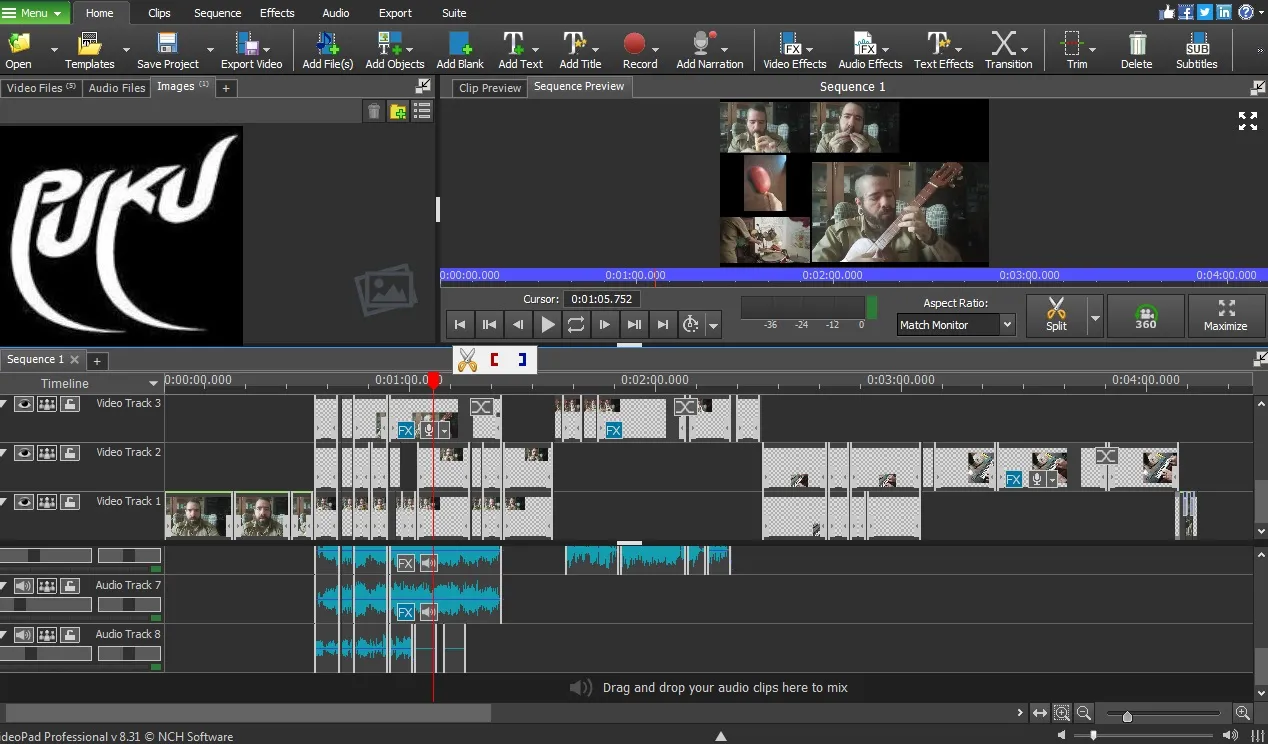Click the Trim toolbar icon
This screenshot has height=744, width=1268.
coord(1073,51)
